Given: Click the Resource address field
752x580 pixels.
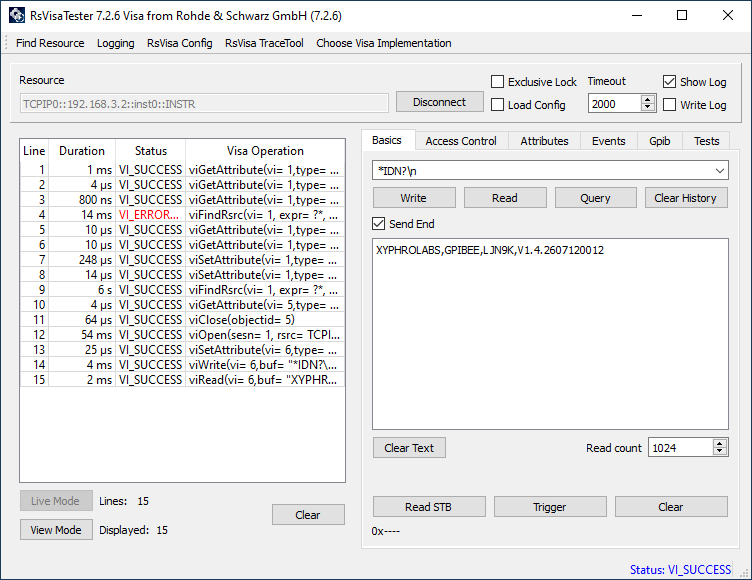Looking at the screenshot, I should (204, 104).
